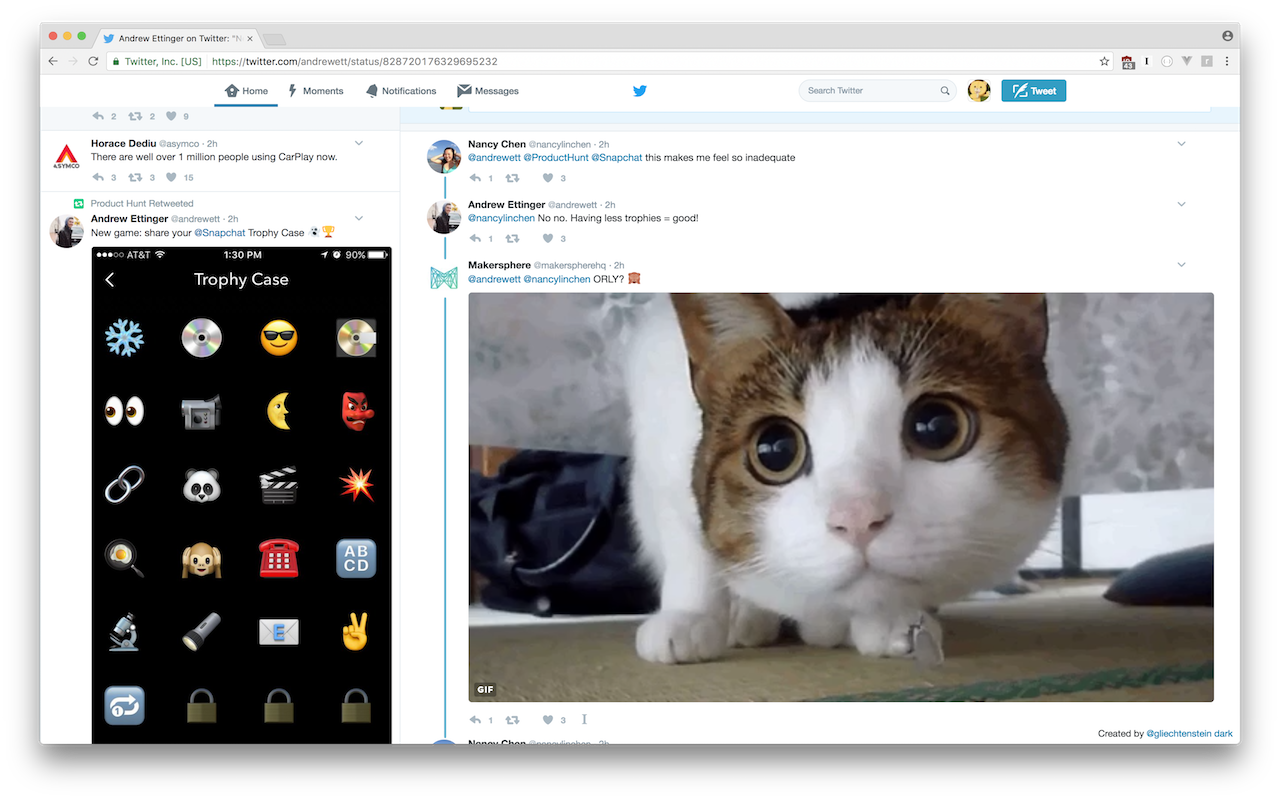Click the retweet icon with count 2 at top
Image resolution: width=1280 pixels, height=800 pixels.
coord(135,116)
